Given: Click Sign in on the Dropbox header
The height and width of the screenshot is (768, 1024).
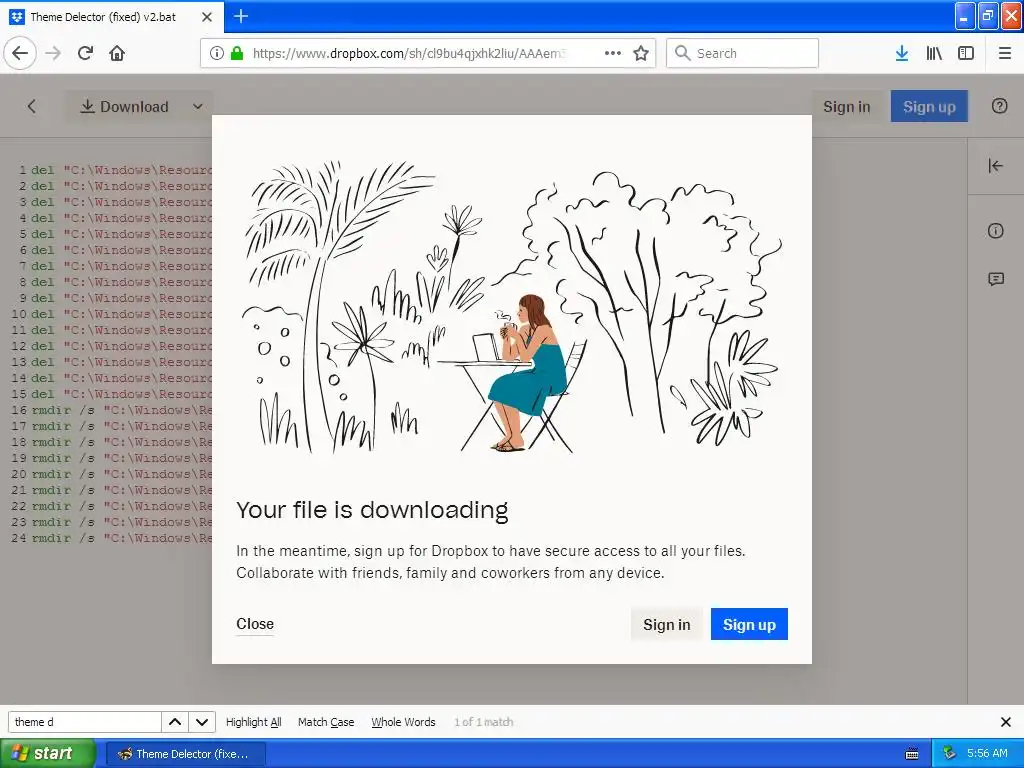Looking at the screenshot, I should 846,106.
